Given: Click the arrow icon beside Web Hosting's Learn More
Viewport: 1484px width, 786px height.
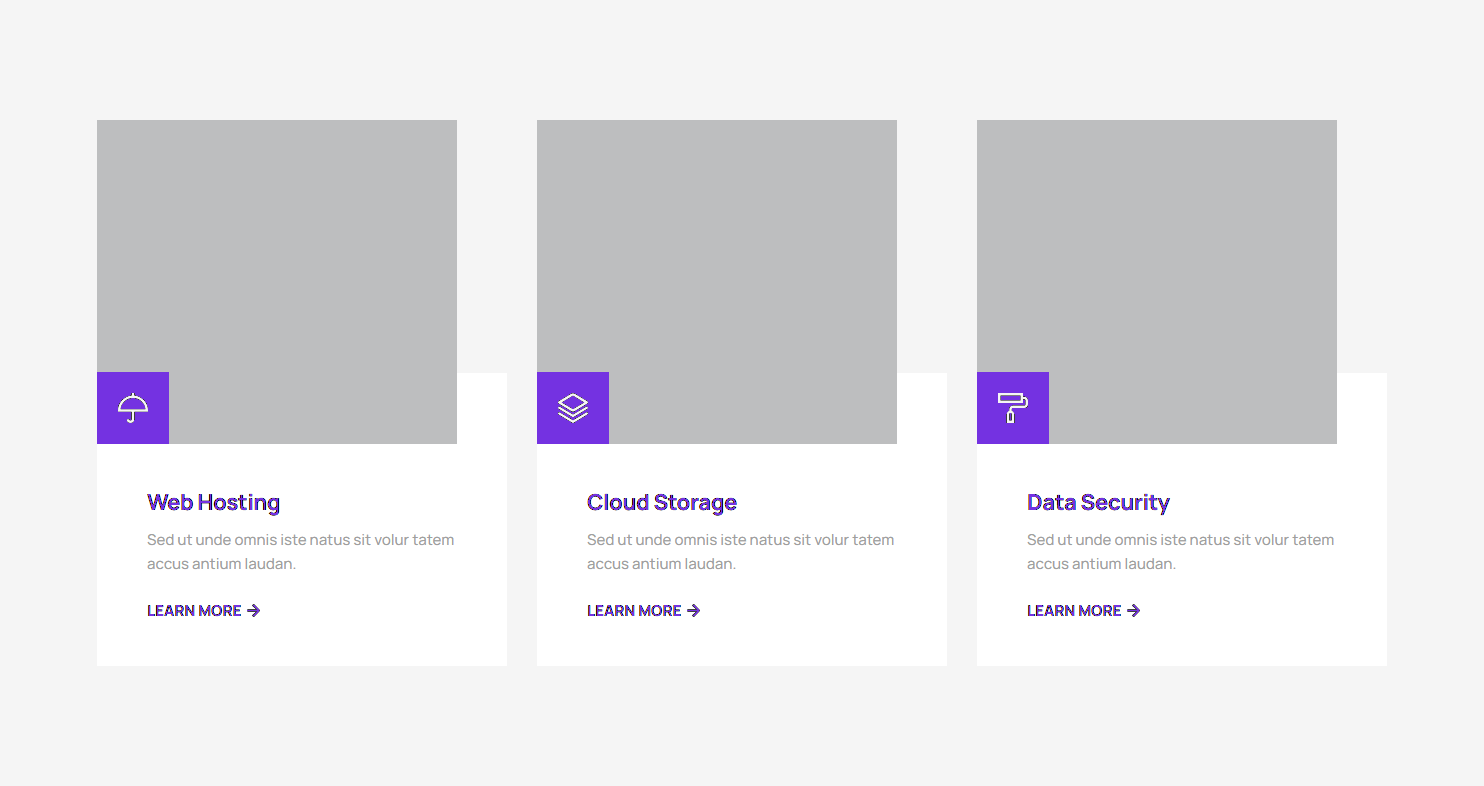Looking at the screenshot, I should pos(254,611).
